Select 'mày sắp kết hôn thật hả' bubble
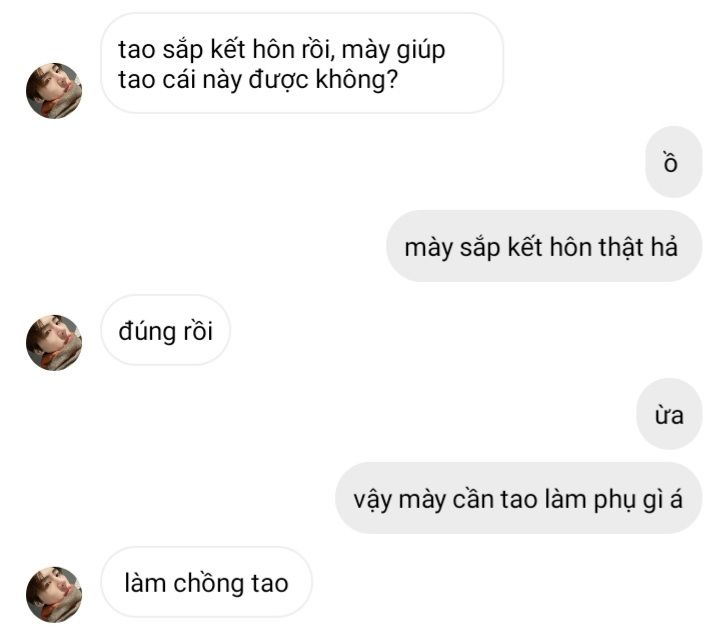This screenshot has width=715, height=639. [544, 246]
